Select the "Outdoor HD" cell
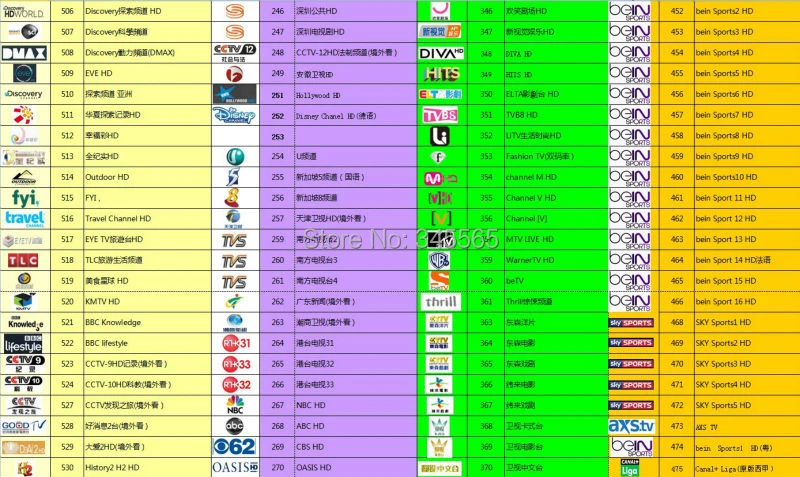This screenshot has height=477, width=800. 147,177
